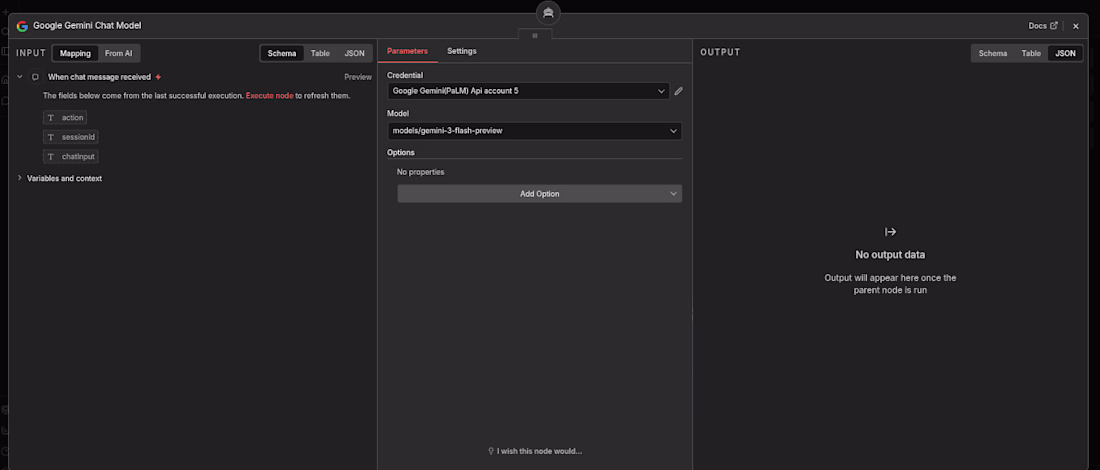This screenshot has width=1100, height=470.
Task: Click the red lightning trigger icon
Action: point(159,77)
